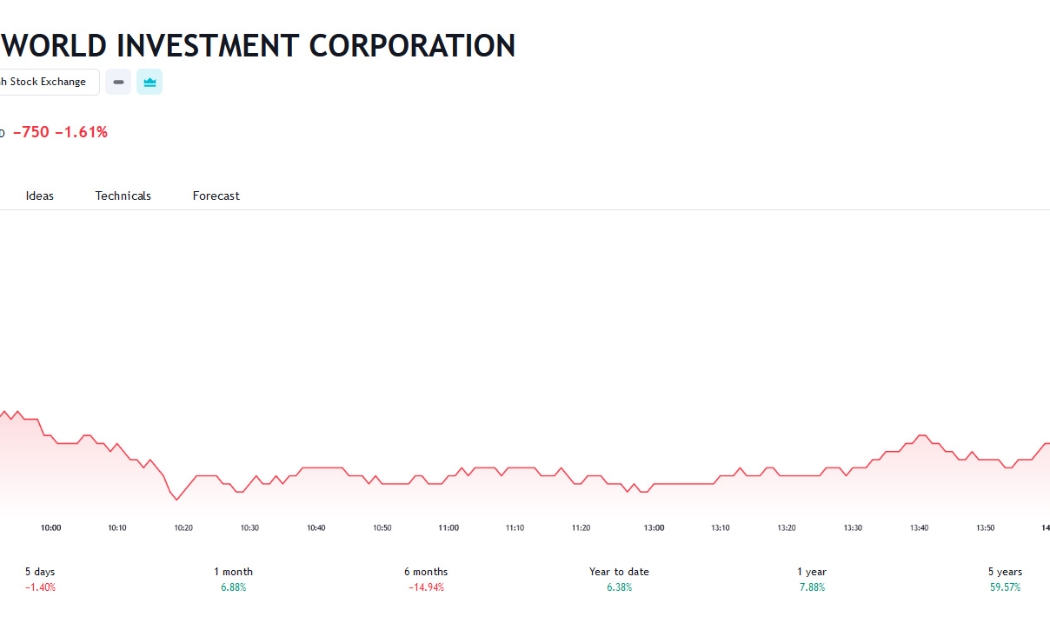Screen dimensions: 1050x630
Task: Click the 6.38% year to date value
Action: [619, 587]
